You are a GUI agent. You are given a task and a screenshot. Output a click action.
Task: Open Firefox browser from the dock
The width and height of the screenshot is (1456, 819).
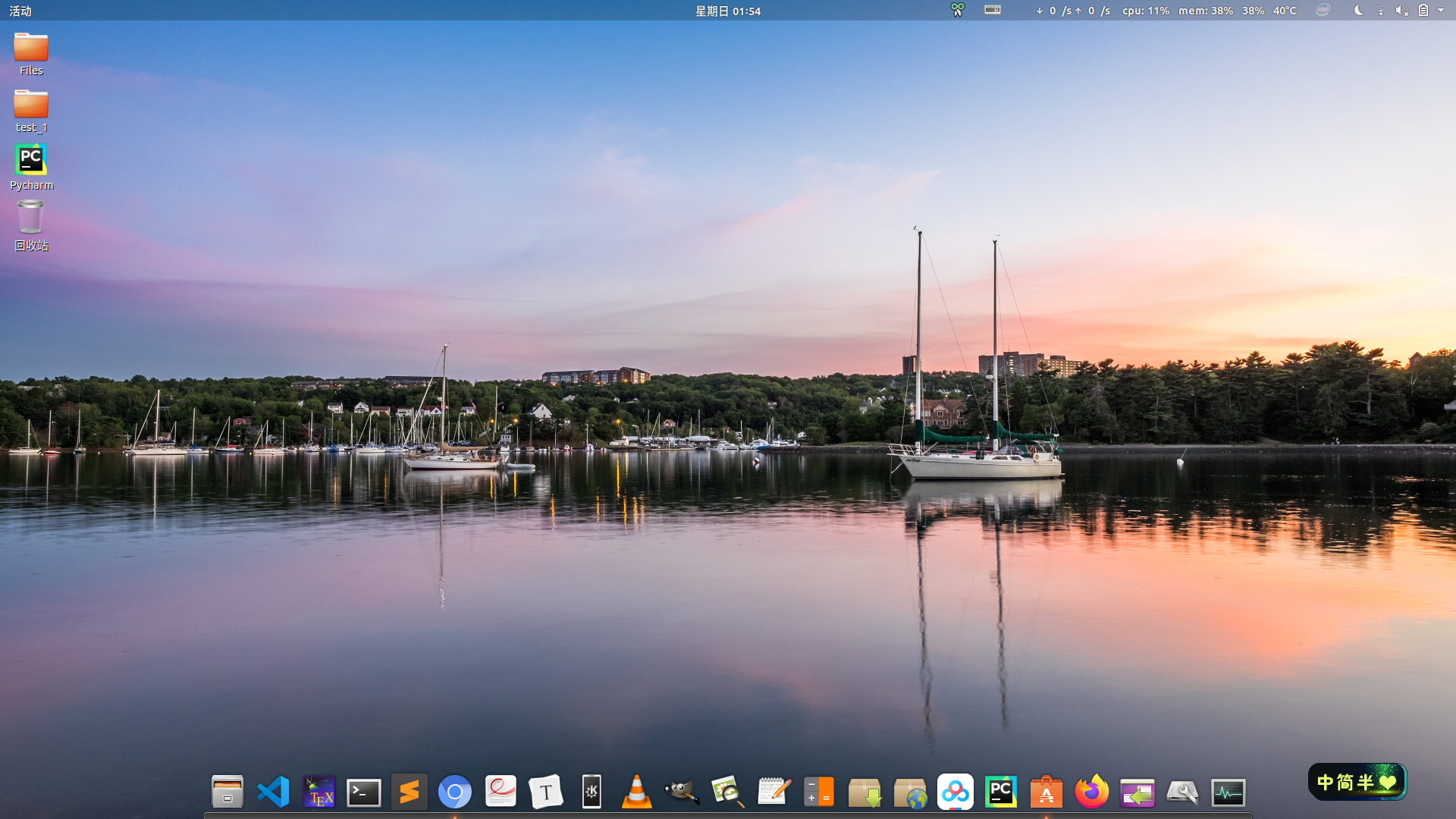pyautogui.click(x=1091, y=792)
